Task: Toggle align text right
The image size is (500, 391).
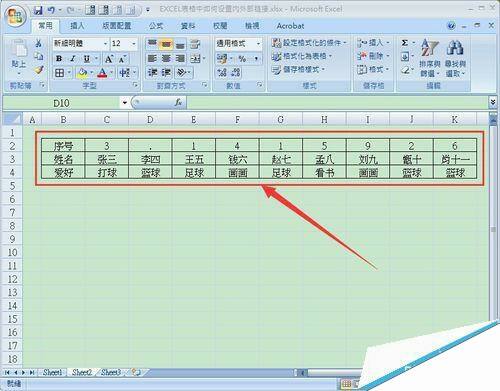Action: click(x=180, y=59)
